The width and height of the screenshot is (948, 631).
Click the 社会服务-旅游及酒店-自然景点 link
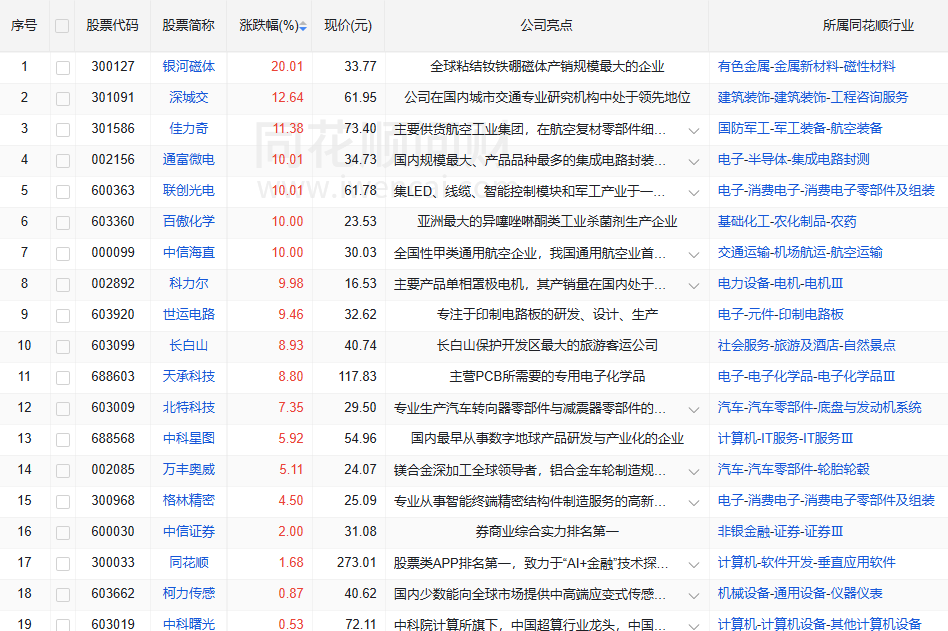[x=806, y=345]
